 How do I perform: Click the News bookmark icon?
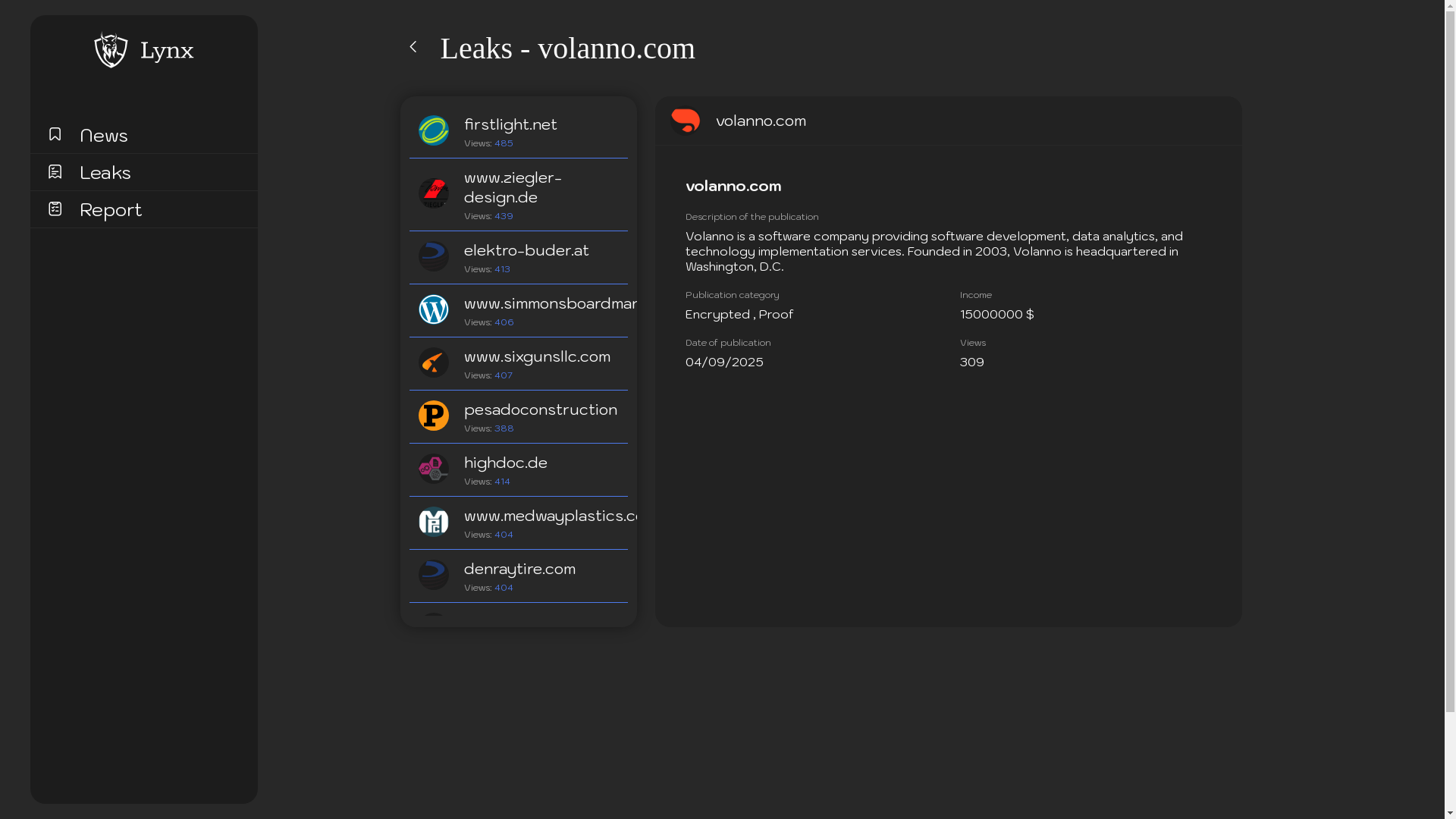[55, 134]
